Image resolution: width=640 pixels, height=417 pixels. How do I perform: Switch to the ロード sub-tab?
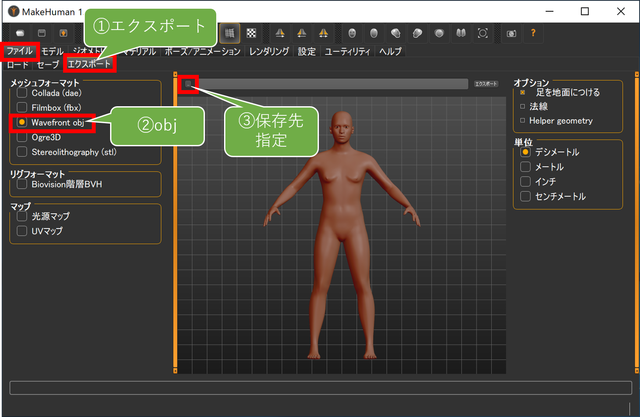coord(18,64)
